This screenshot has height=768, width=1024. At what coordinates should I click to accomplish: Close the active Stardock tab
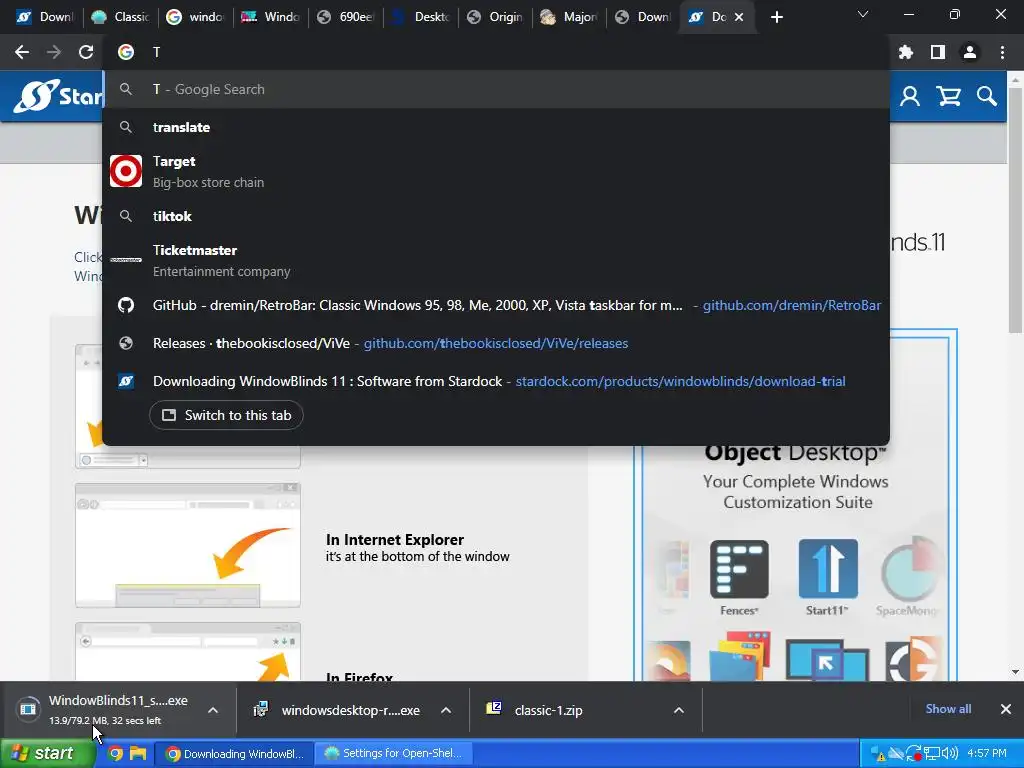coord(739,17)
